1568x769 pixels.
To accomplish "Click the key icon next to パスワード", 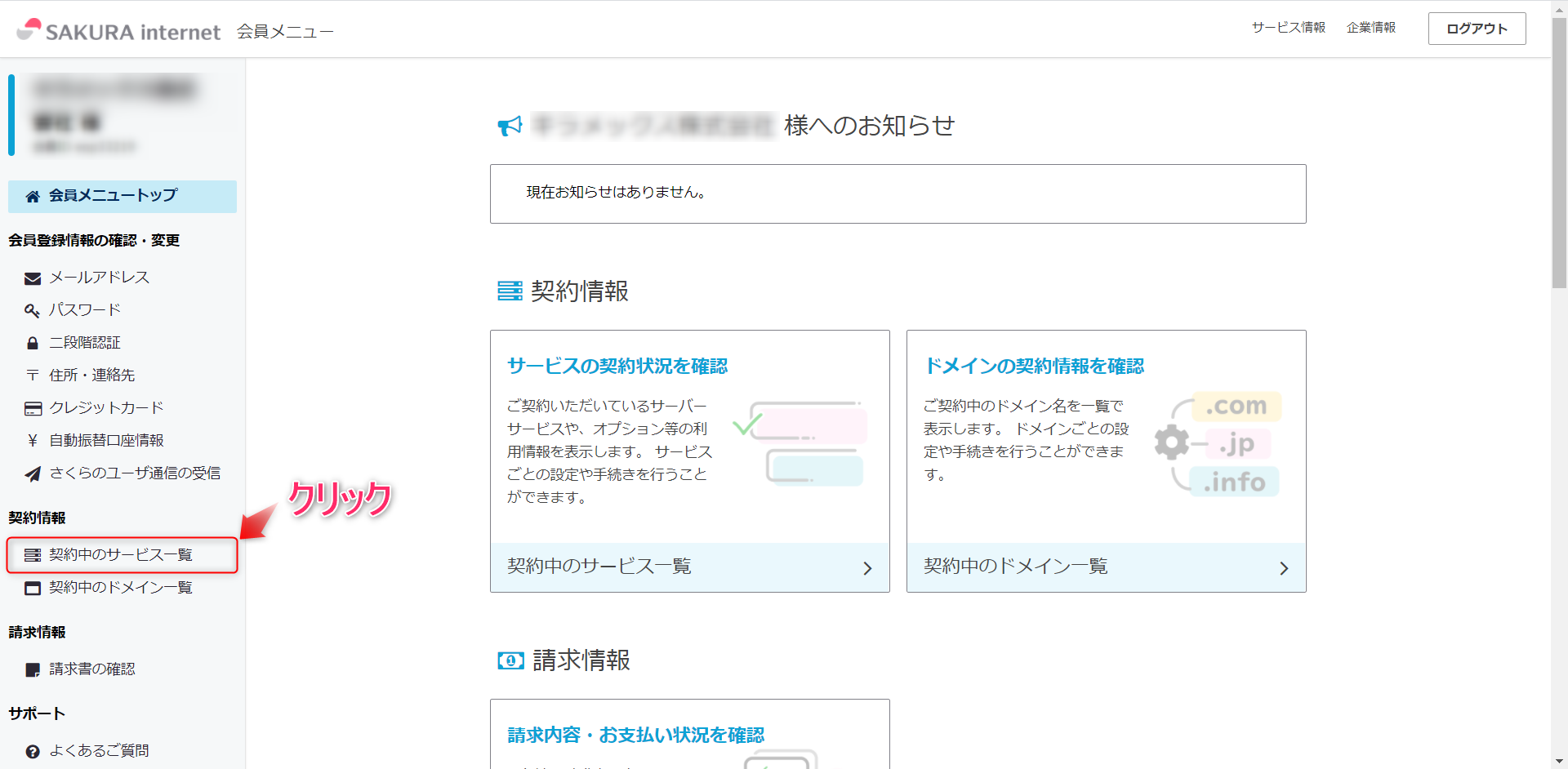I will tap(33, 311).
